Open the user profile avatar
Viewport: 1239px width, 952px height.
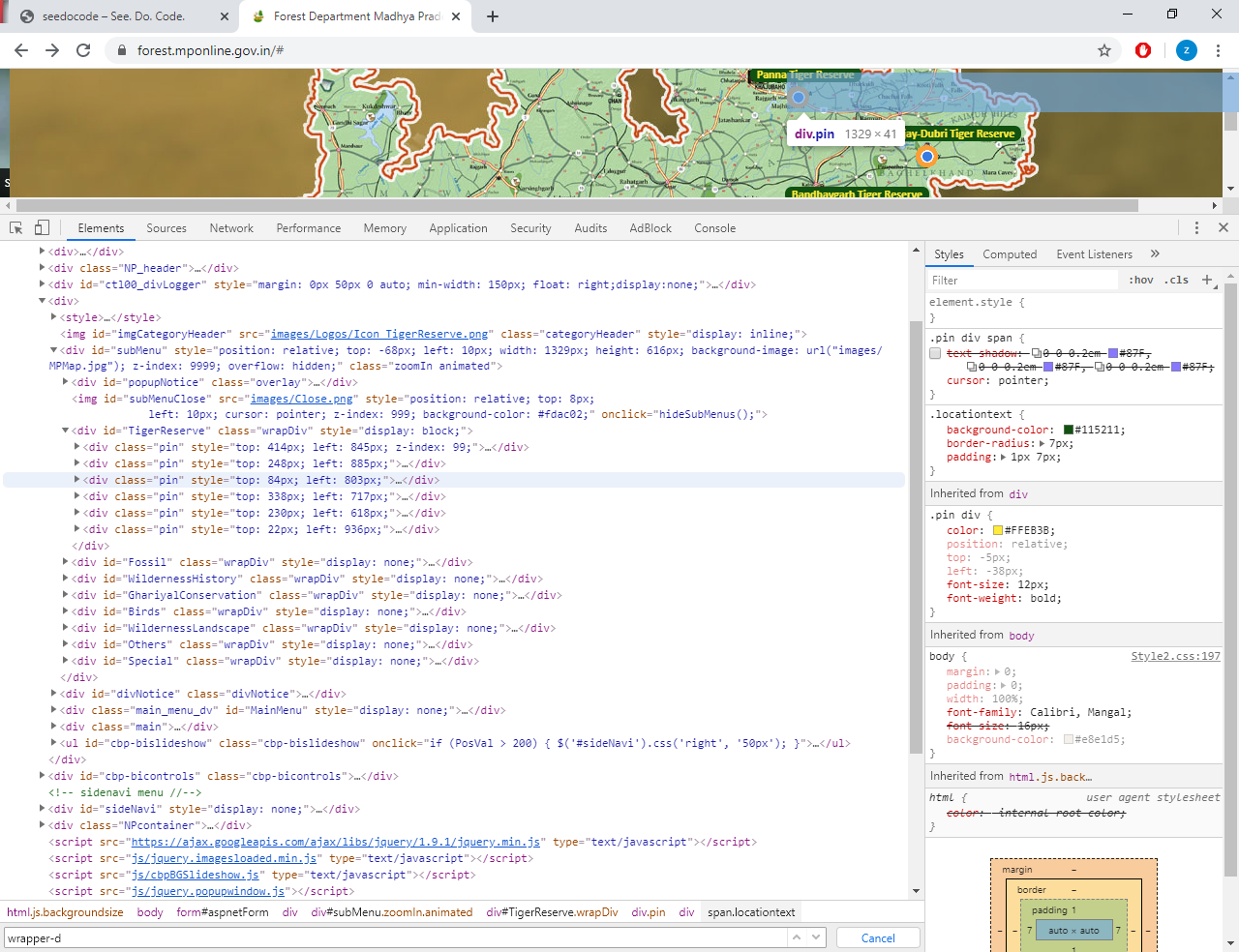[x=1187, y=50]
